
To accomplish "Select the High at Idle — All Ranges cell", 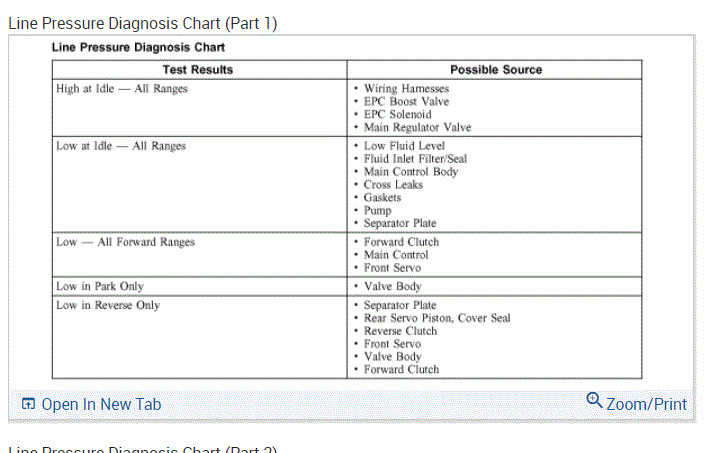I will [x=122, y=89].
